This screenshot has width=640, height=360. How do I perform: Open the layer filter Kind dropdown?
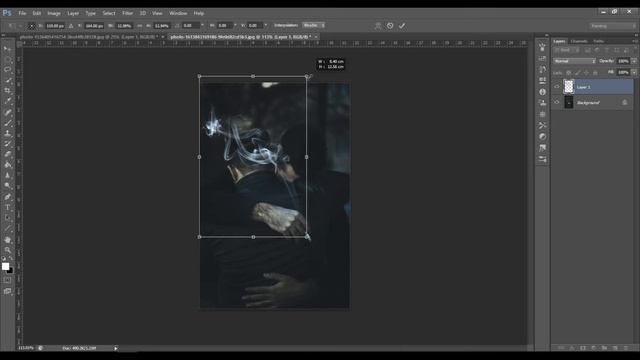[x=566, y=50]
